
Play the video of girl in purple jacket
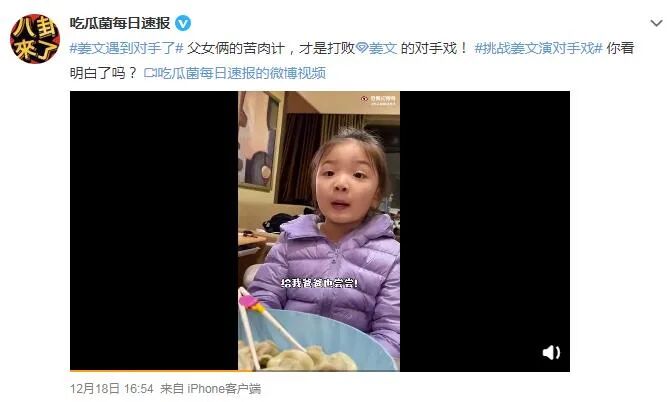(x=319, y=231)
